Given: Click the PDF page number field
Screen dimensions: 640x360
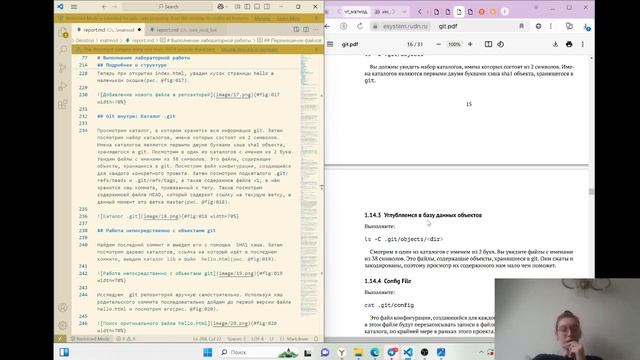Looking at the screenshot, I should (x=410, y=44).
